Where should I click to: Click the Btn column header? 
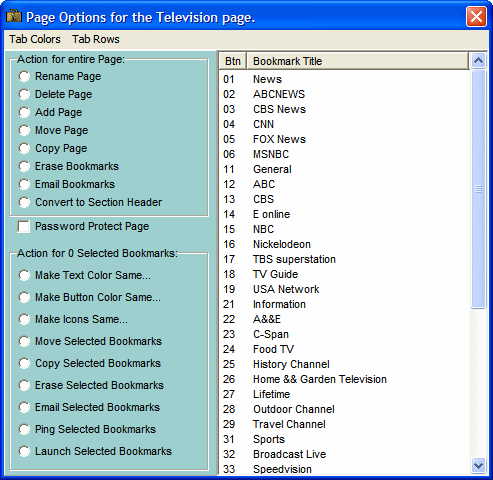tap(233, 61)
